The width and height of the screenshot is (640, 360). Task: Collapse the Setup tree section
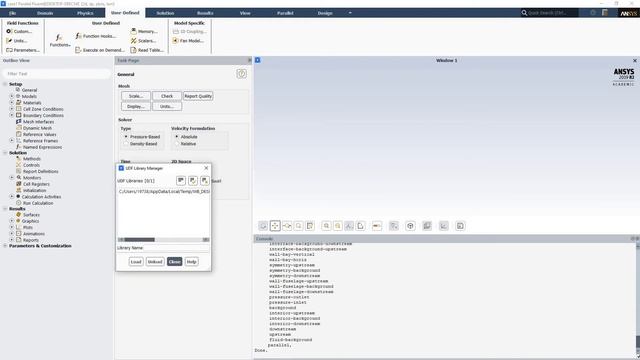coord(5,84)
